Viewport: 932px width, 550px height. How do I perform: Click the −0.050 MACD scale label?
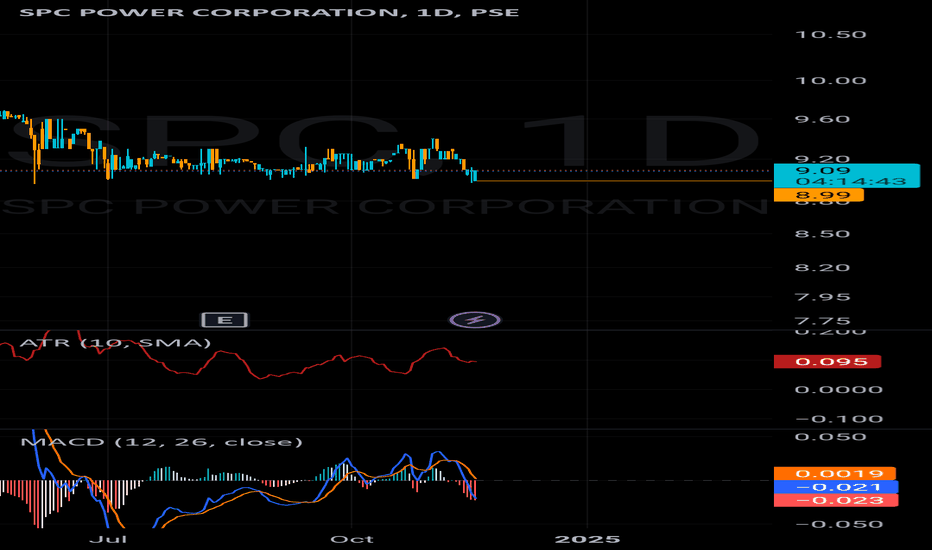(x=839, y=524)
